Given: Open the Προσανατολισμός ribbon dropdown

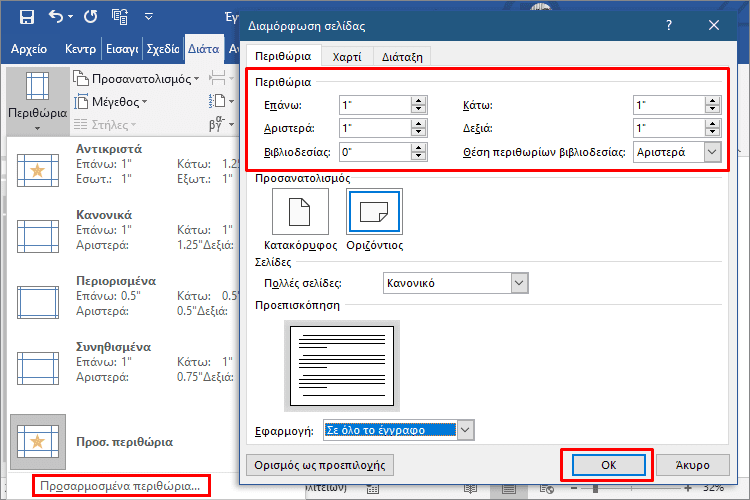Looking at the screenshot, I should click(x=137, y=78).
